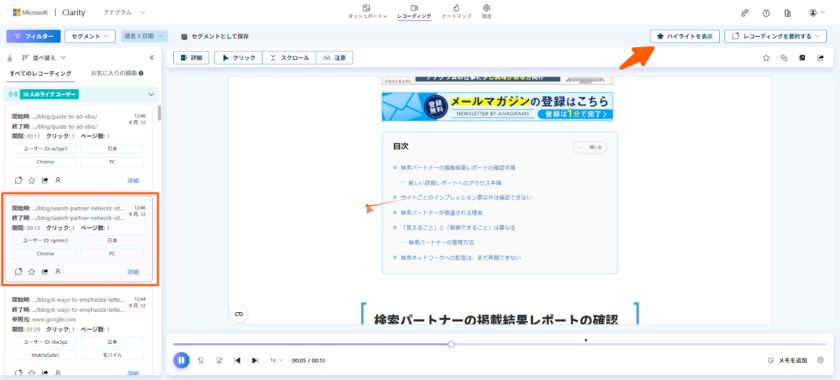Viewport: 840px width, 380px height.
Task: Open the ダッシュボード tab
Action: tap(367, 12)
